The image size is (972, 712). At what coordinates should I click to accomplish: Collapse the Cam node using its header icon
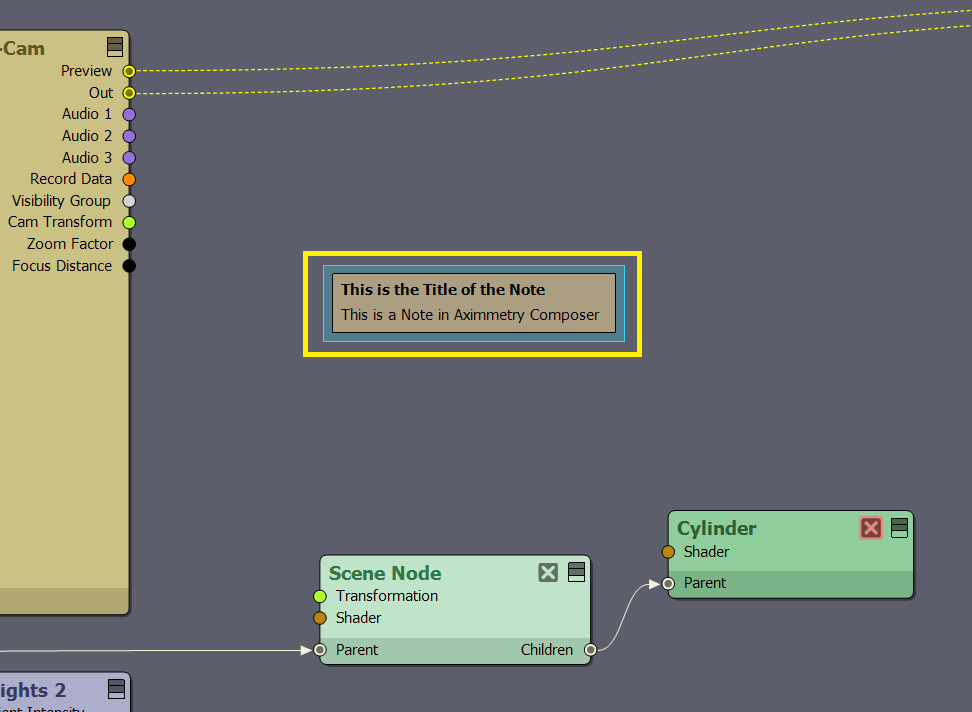115,46
